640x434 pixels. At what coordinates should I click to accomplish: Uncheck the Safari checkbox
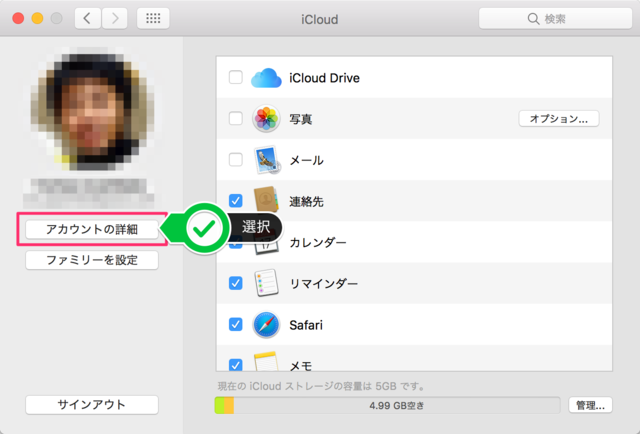pyautogui.click(x=236, y=325)
